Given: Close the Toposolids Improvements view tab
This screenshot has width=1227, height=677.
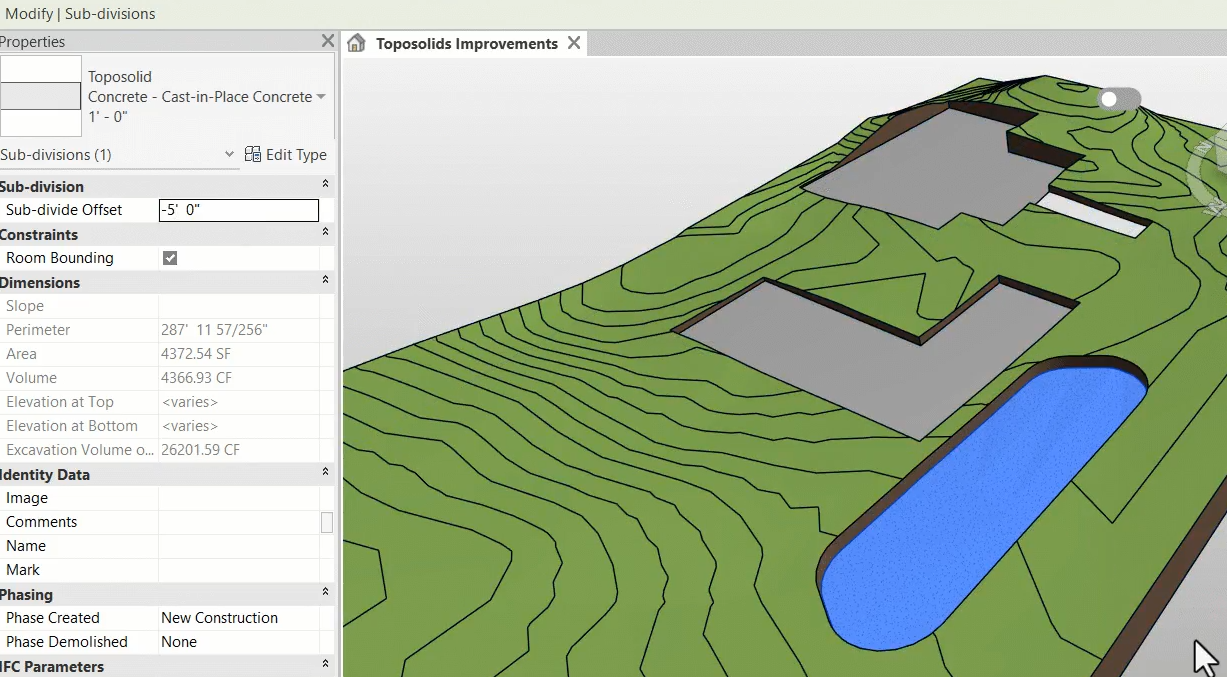Looking at the screenshot, I should 574,43.
